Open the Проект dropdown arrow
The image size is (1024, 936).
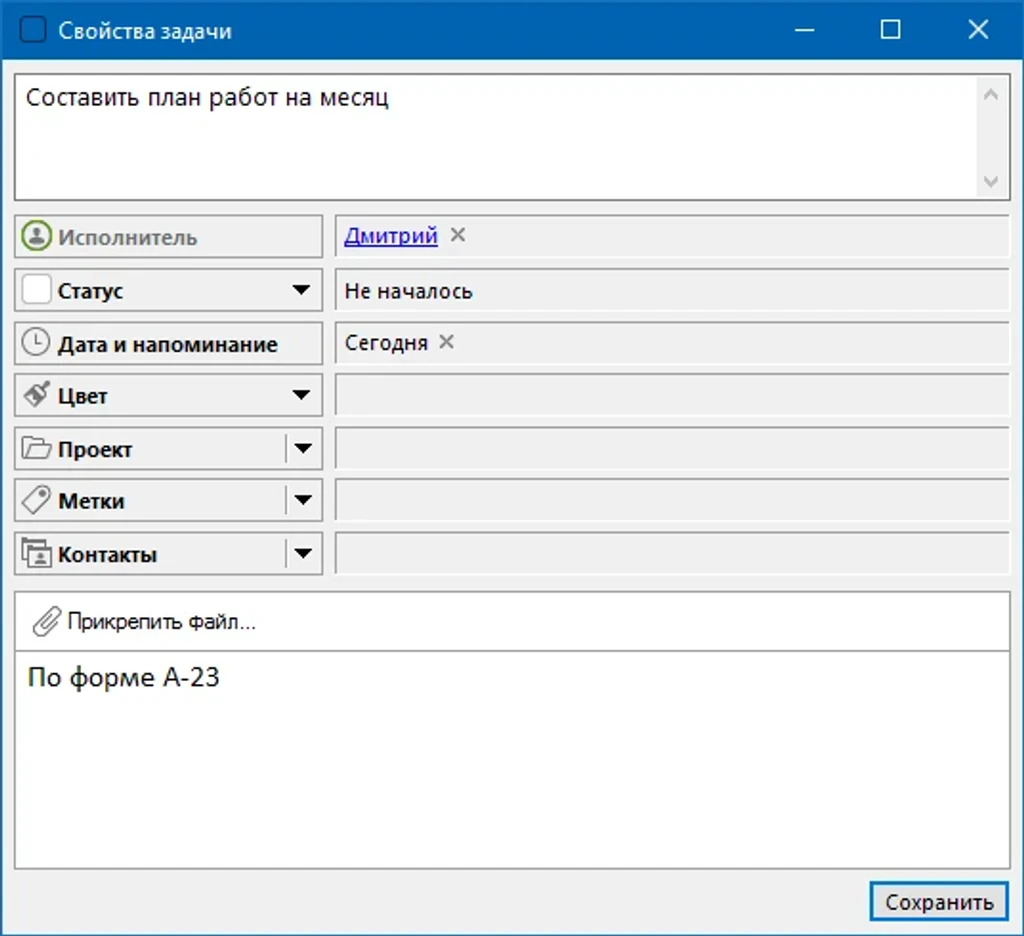coord(303,448)
